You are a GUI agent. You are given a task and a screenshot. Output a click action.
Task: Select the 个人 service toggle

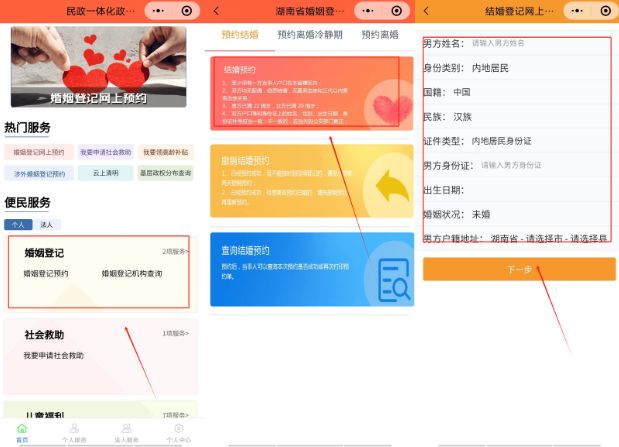click(x=18, y=224)
